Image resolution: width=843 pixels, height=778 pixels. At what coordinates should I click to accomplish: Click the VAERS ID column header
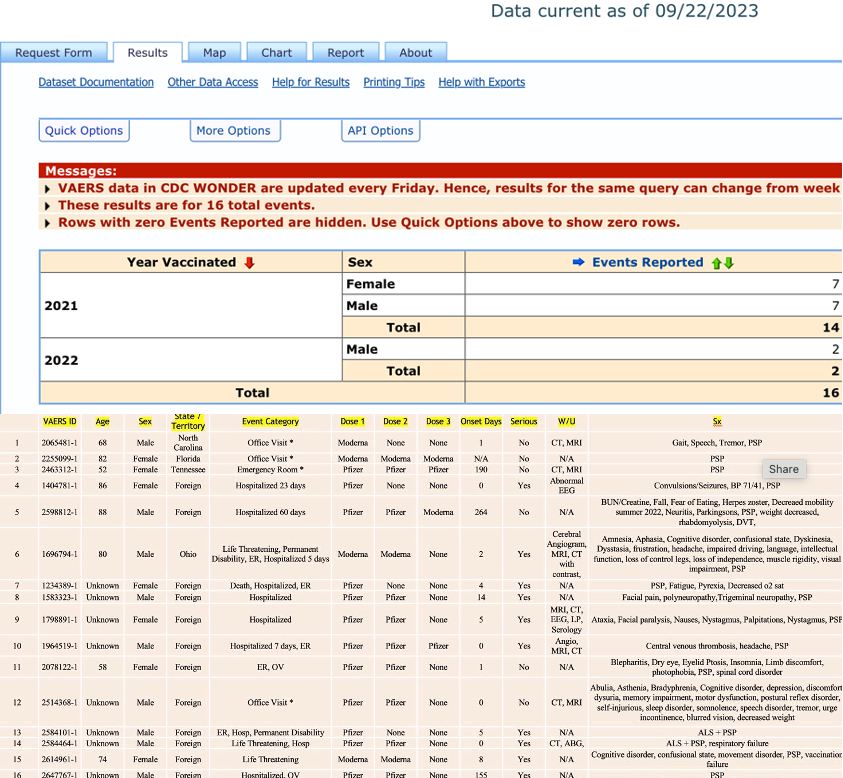[59, 422]
